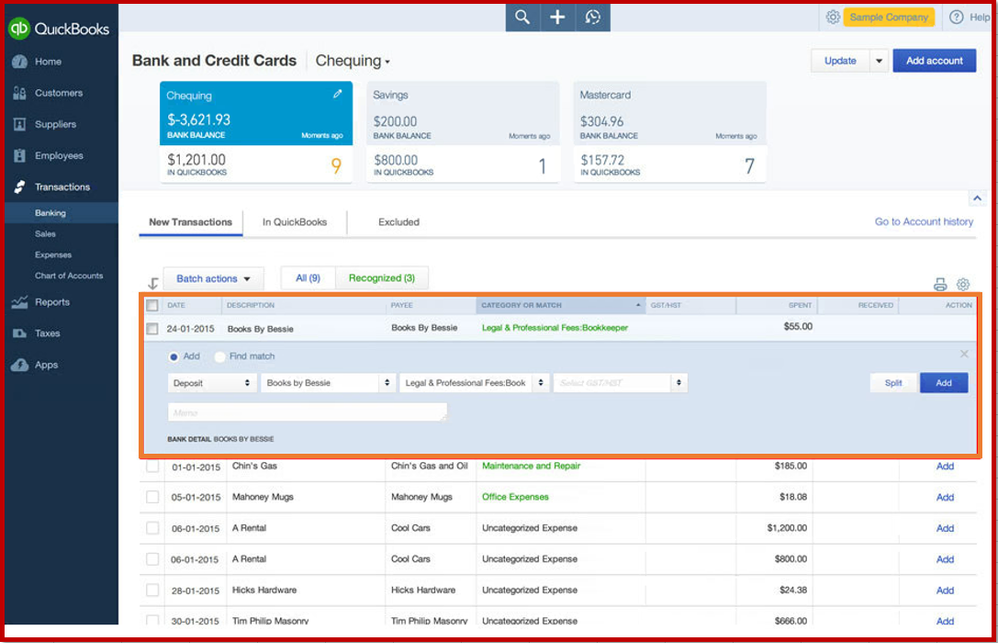The width and height of the screenshot is (998, 643).
Task: Click the Add account button
Action: coord(934,61)
